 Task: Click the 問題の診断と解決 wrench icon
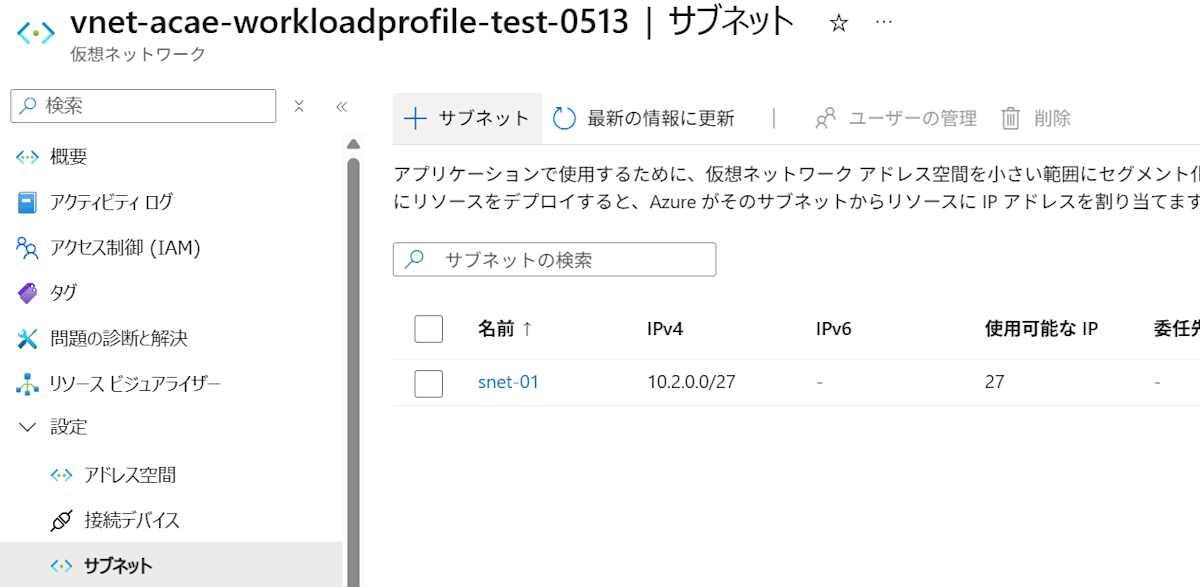pyautogui.click(x=28, y=338)
